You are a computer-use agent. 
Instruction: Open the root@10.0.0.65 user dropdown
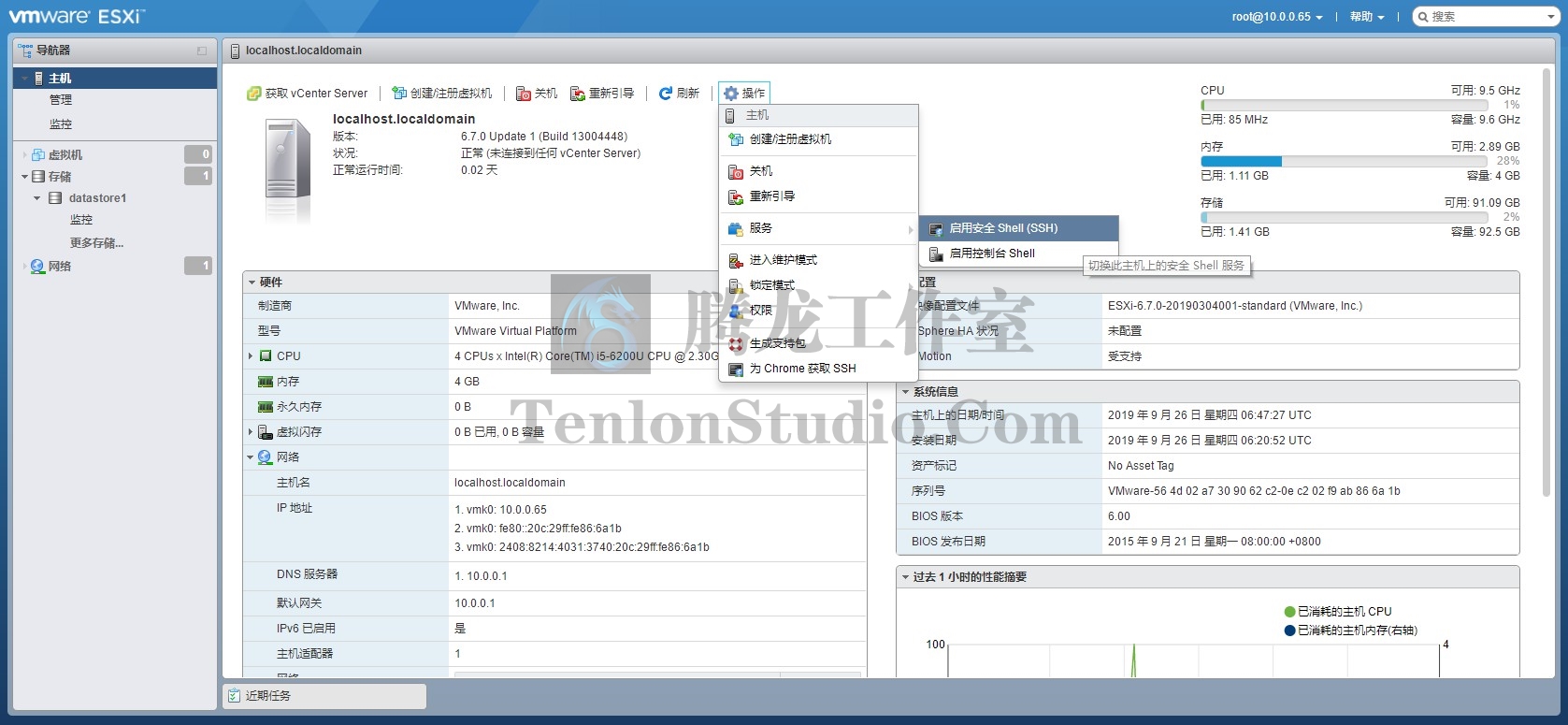(1277, 17)
